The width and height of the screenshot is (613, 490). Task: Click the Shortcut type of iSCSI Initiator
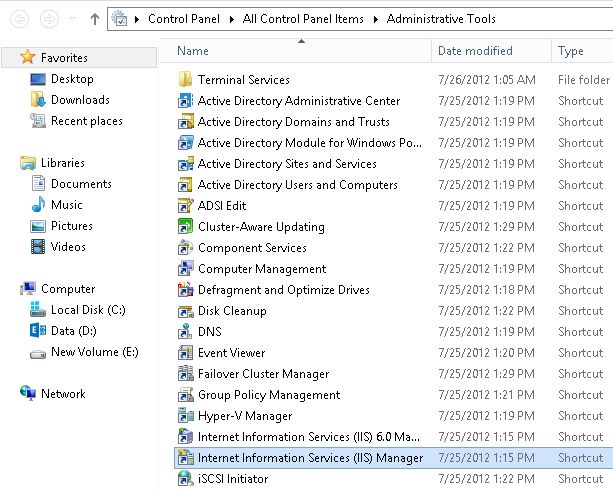pyautogui.click(x=581, y=479)
